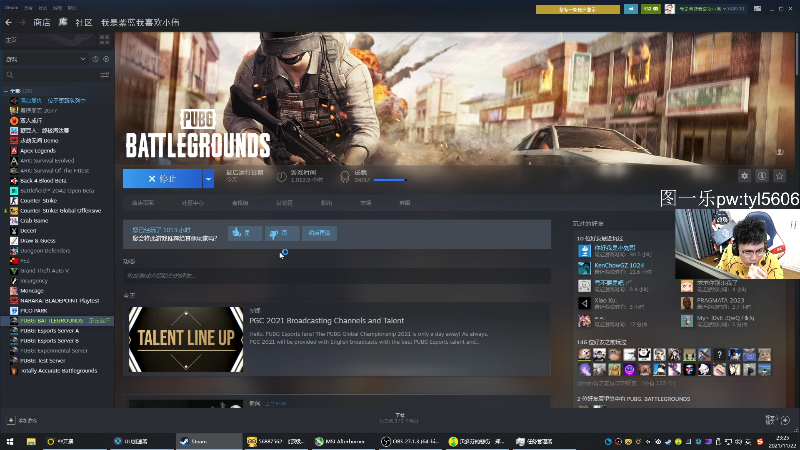Select PICO PARK in library
Screen dimensions: 800x450
click(x=34, y=311)
